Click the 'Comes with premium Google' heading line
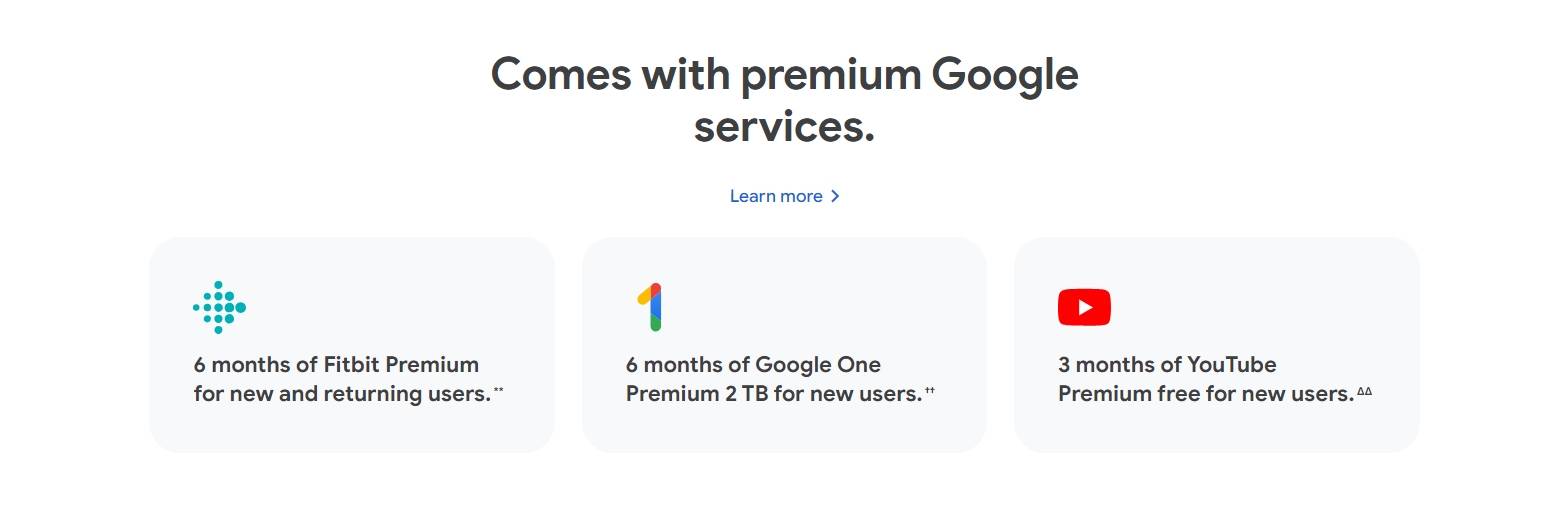The image size is (1560, 532). pos(784,75)
